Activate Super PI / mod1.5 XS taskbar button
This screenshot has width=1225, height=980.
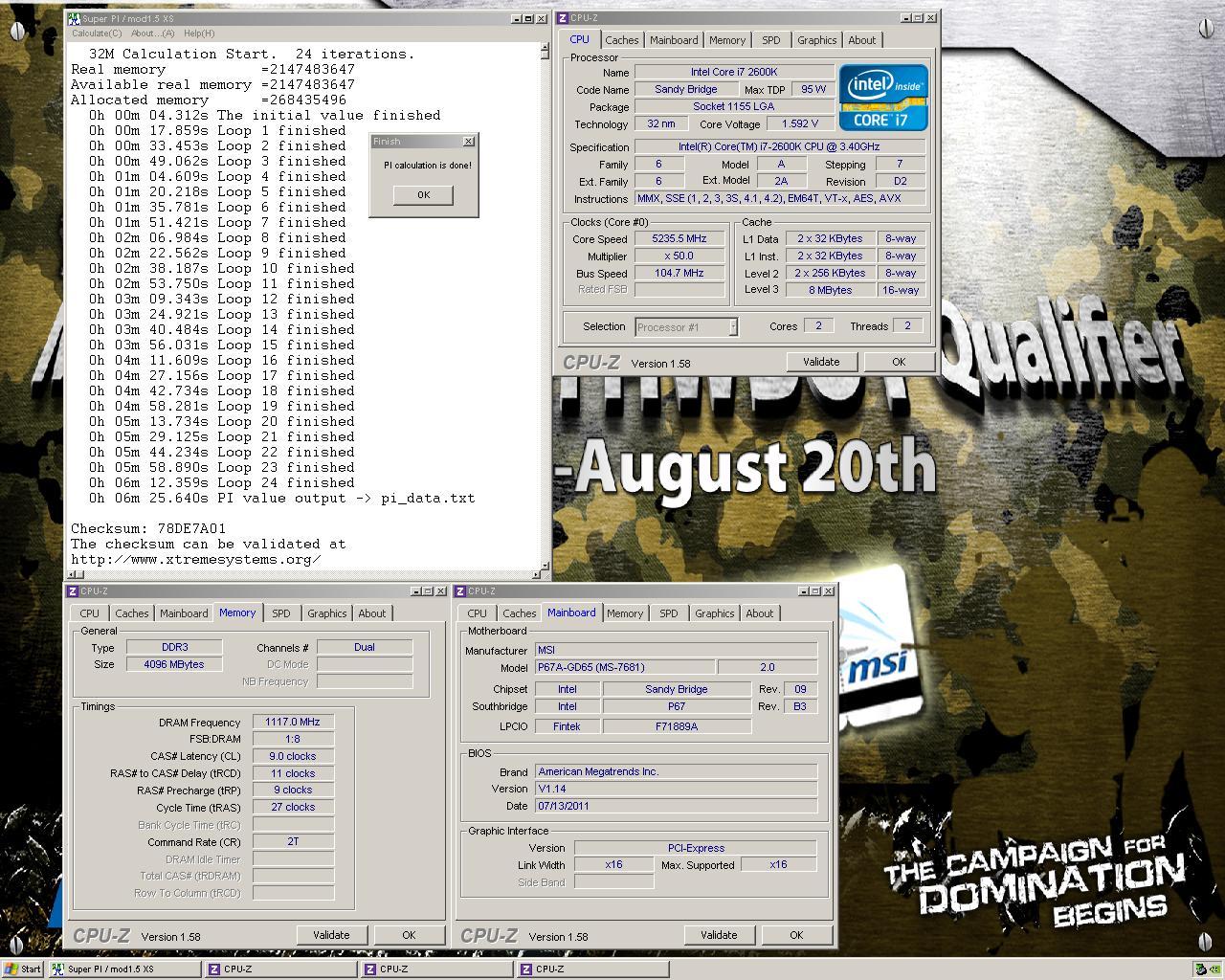point(124,969)
